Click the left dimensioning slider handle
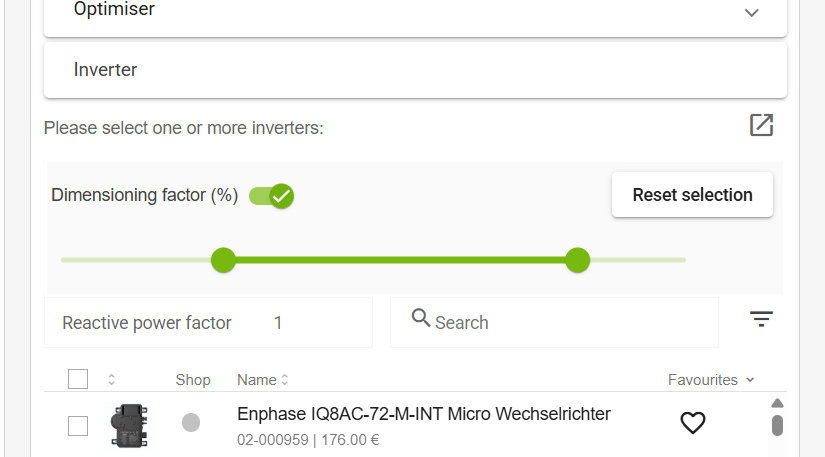Screen dimensions: 825x457 (x=223, y=260)
